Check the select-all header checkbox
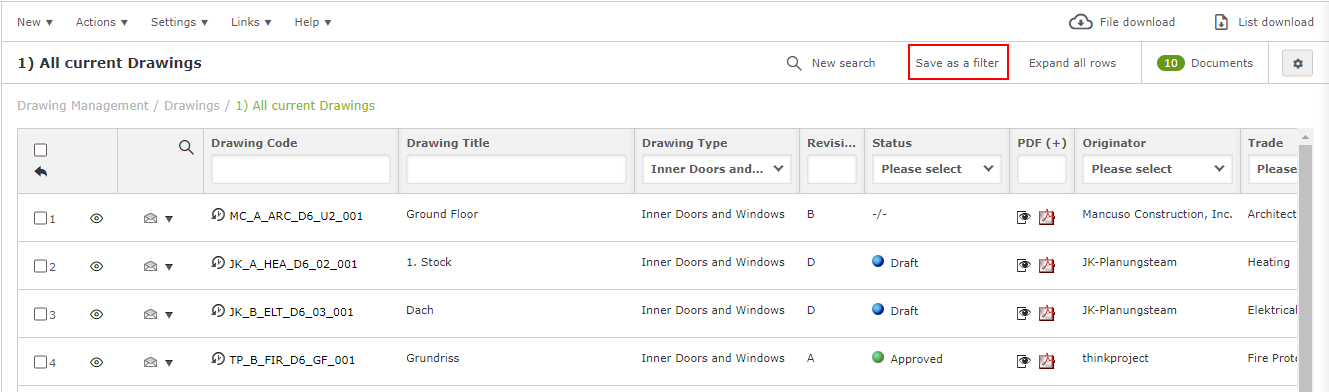This screenshot has width=1329, height=392. pyautogui.click(x=41, y=150)
